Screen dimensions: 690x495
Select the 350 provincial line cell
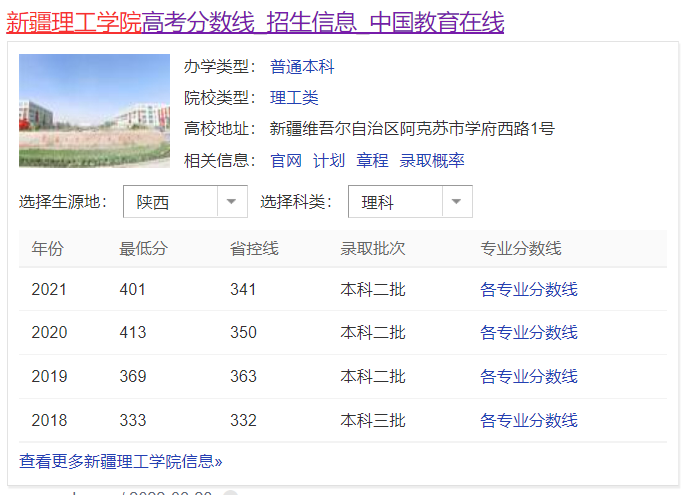click(x=243, y=332)
